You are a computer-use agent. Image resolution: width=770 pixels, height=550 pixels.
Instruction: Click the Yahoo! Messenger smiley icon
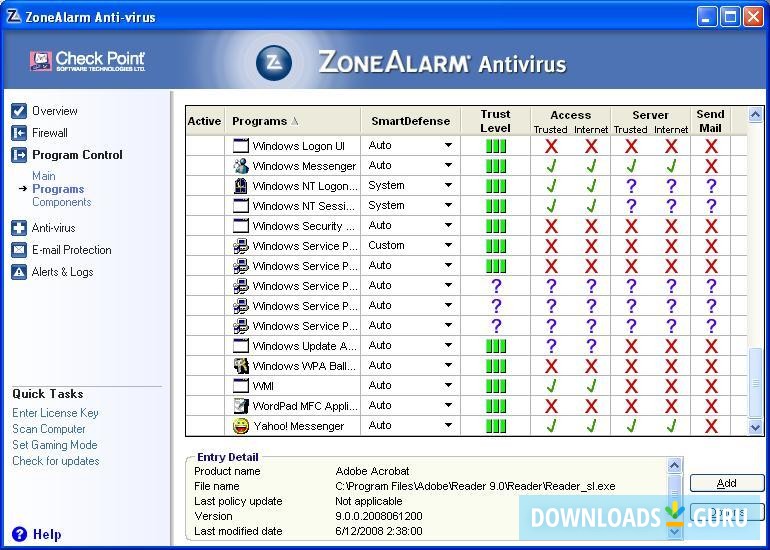click(241, 426)
